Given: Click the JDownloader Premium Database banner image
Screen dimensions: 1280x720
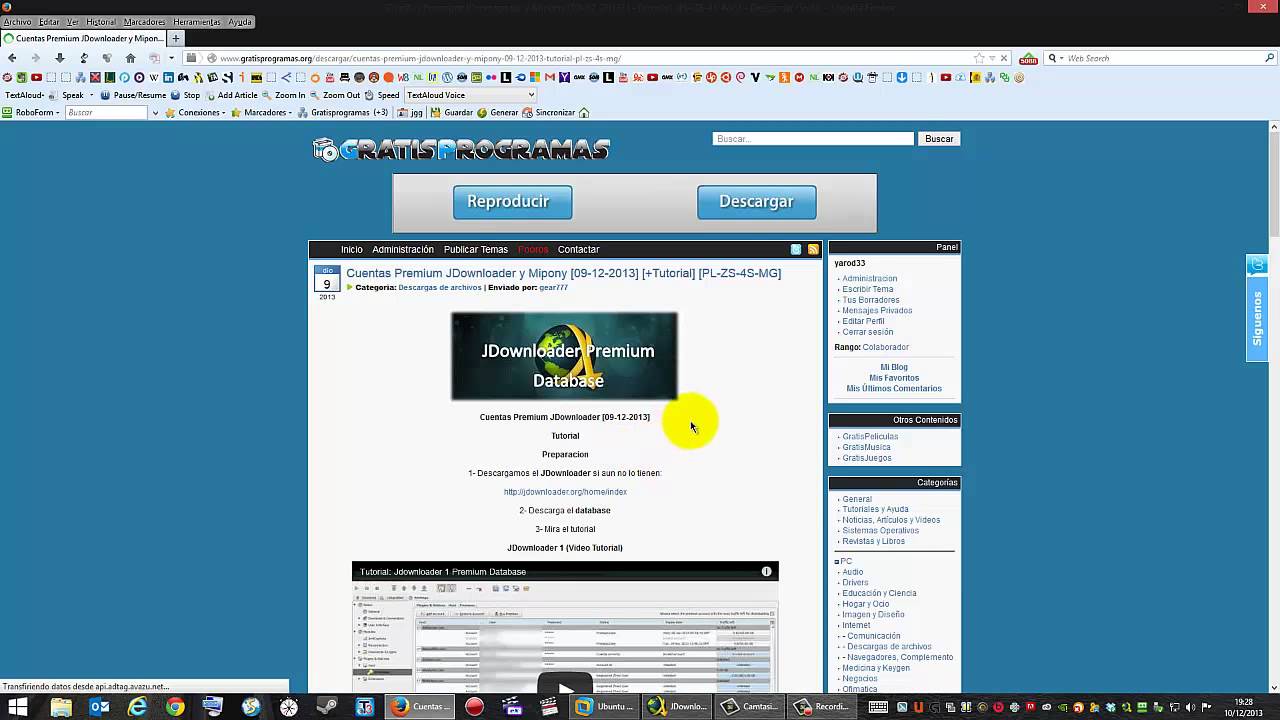Looking at the screenshot, I should 564,356.
